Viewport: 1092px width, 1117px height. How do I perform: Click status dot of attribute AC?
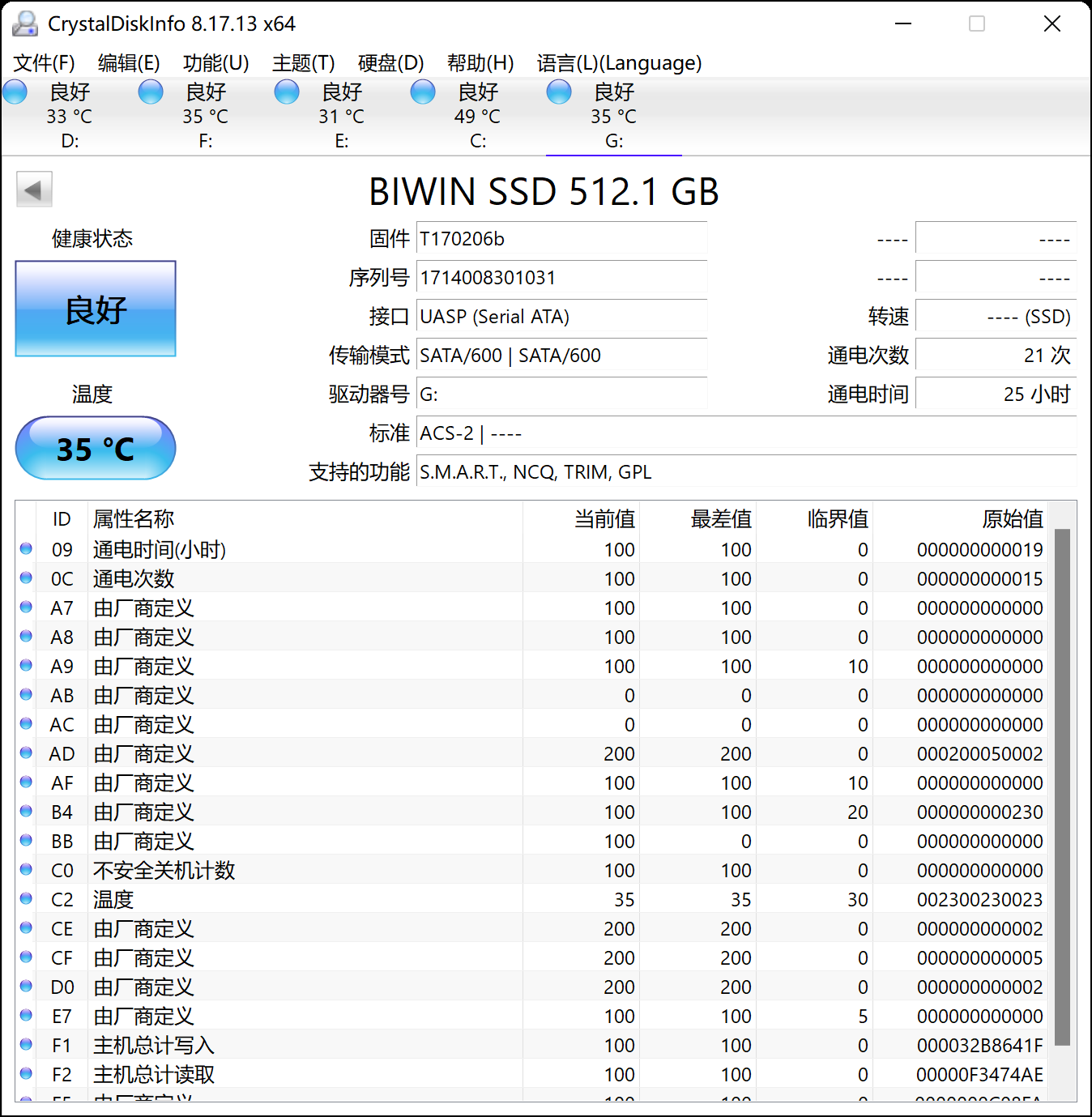point(26,723)
